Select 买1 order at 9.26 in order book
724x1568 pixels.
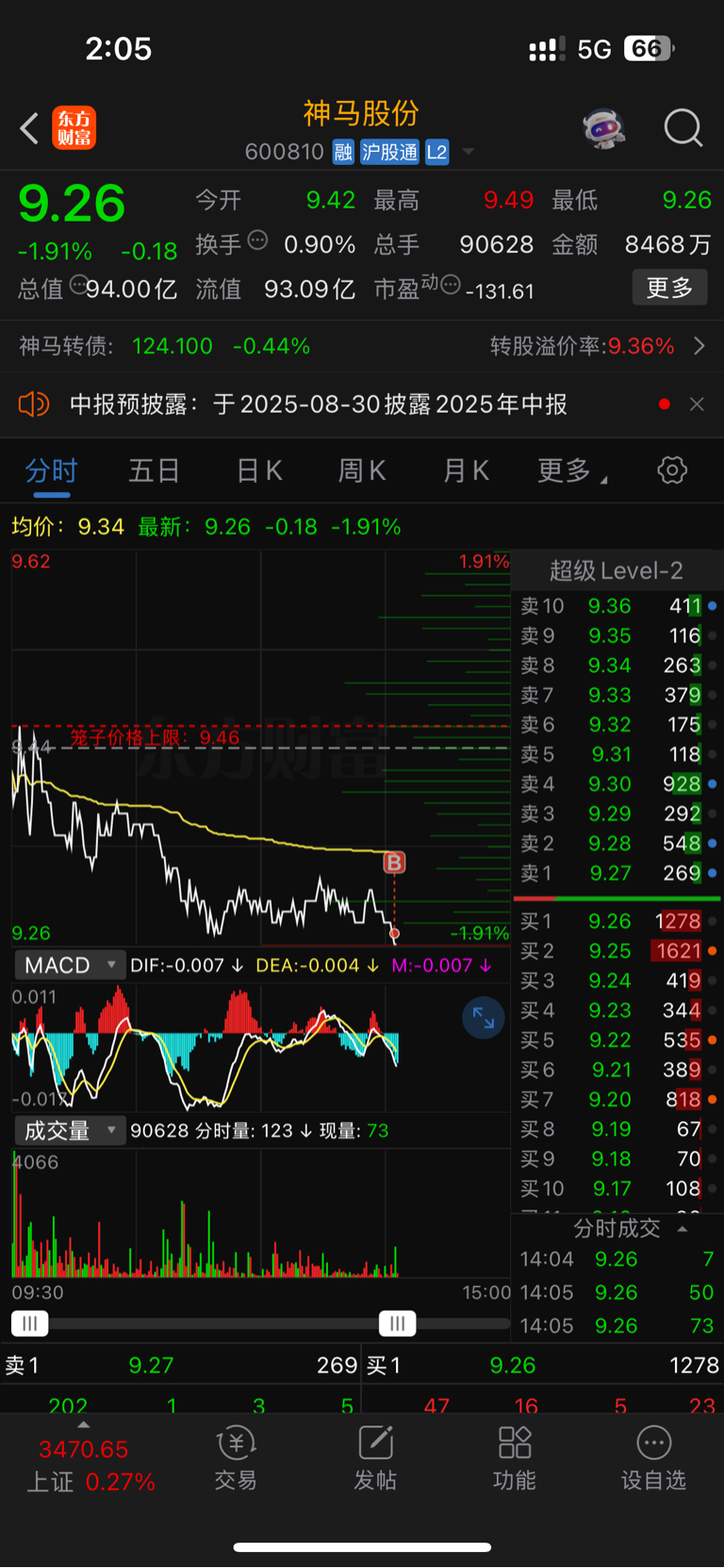point(617,921)
